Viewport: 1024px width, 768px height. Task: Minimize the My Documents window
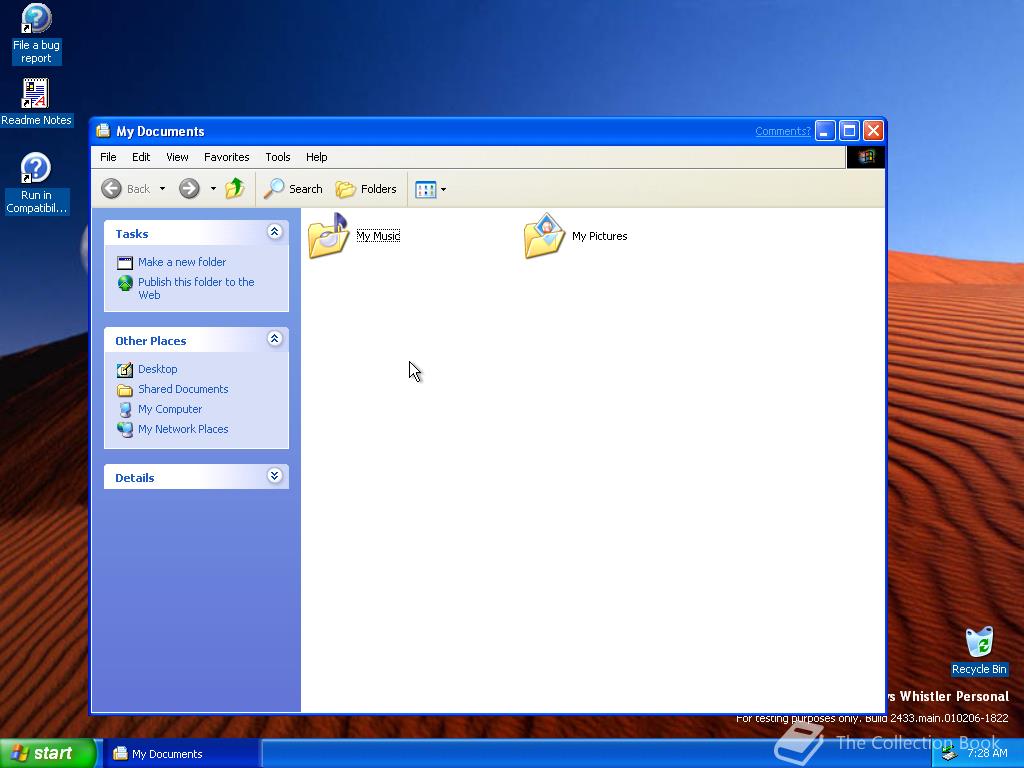(x=825, y=131)
